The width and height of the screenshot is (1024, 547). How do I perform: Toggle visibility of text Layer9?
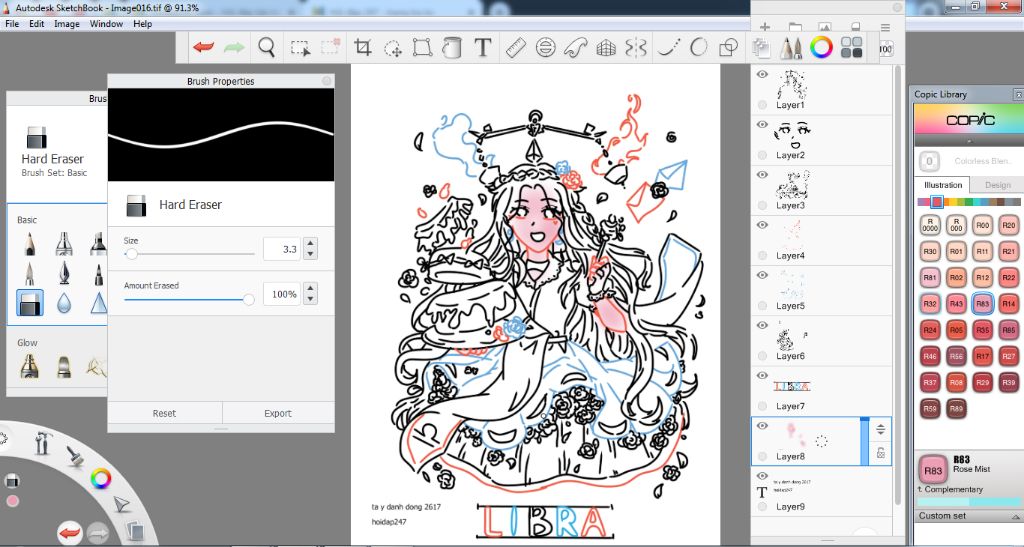762,476
